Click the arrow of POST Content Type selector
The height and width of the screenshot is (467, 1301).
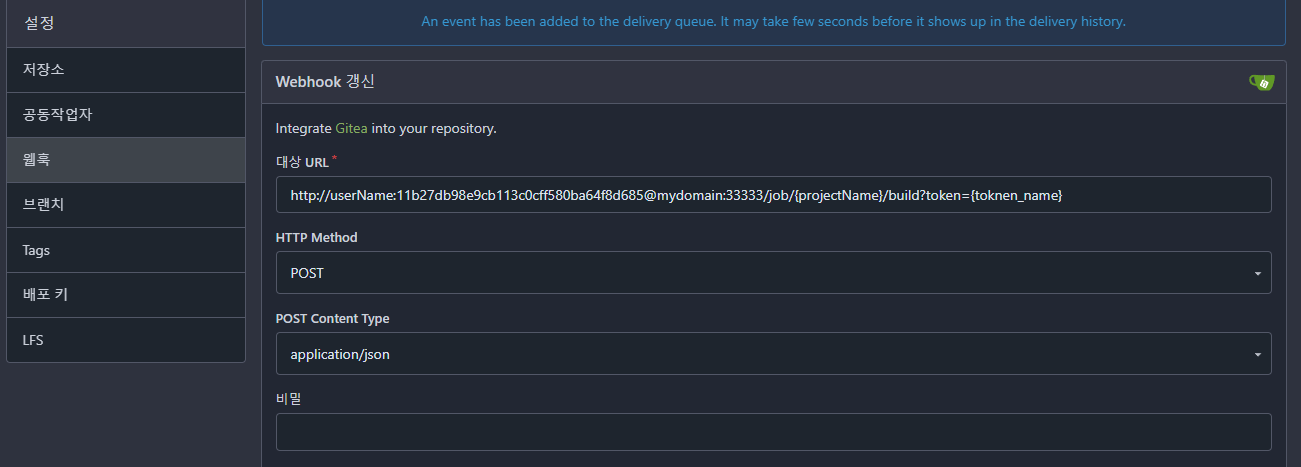click(x=1256, y=354)
